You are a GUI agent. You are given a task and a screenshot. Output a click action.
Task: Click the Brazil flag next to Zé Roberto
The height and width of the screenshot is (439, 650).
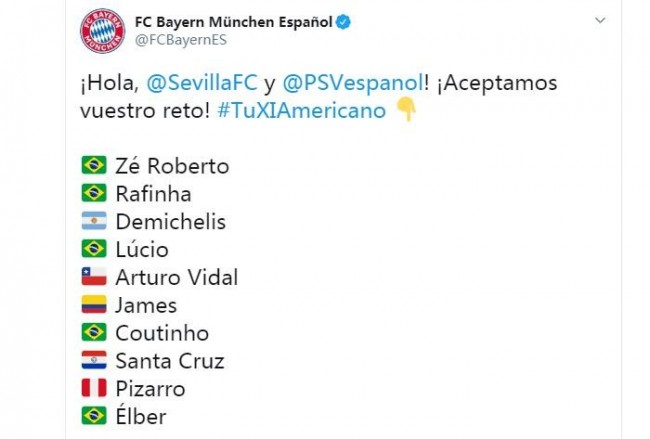pos(94,165)
